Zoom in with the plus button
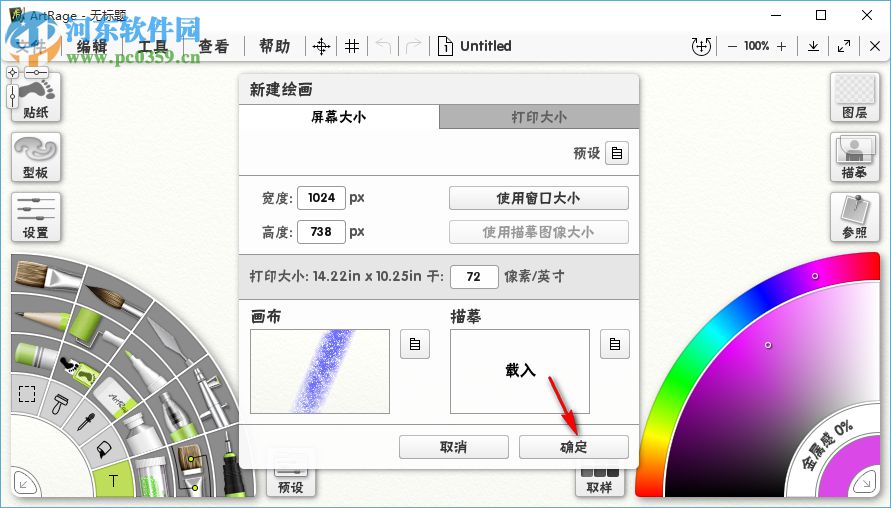Screen dimensions: 891x508 coord(782,47)
